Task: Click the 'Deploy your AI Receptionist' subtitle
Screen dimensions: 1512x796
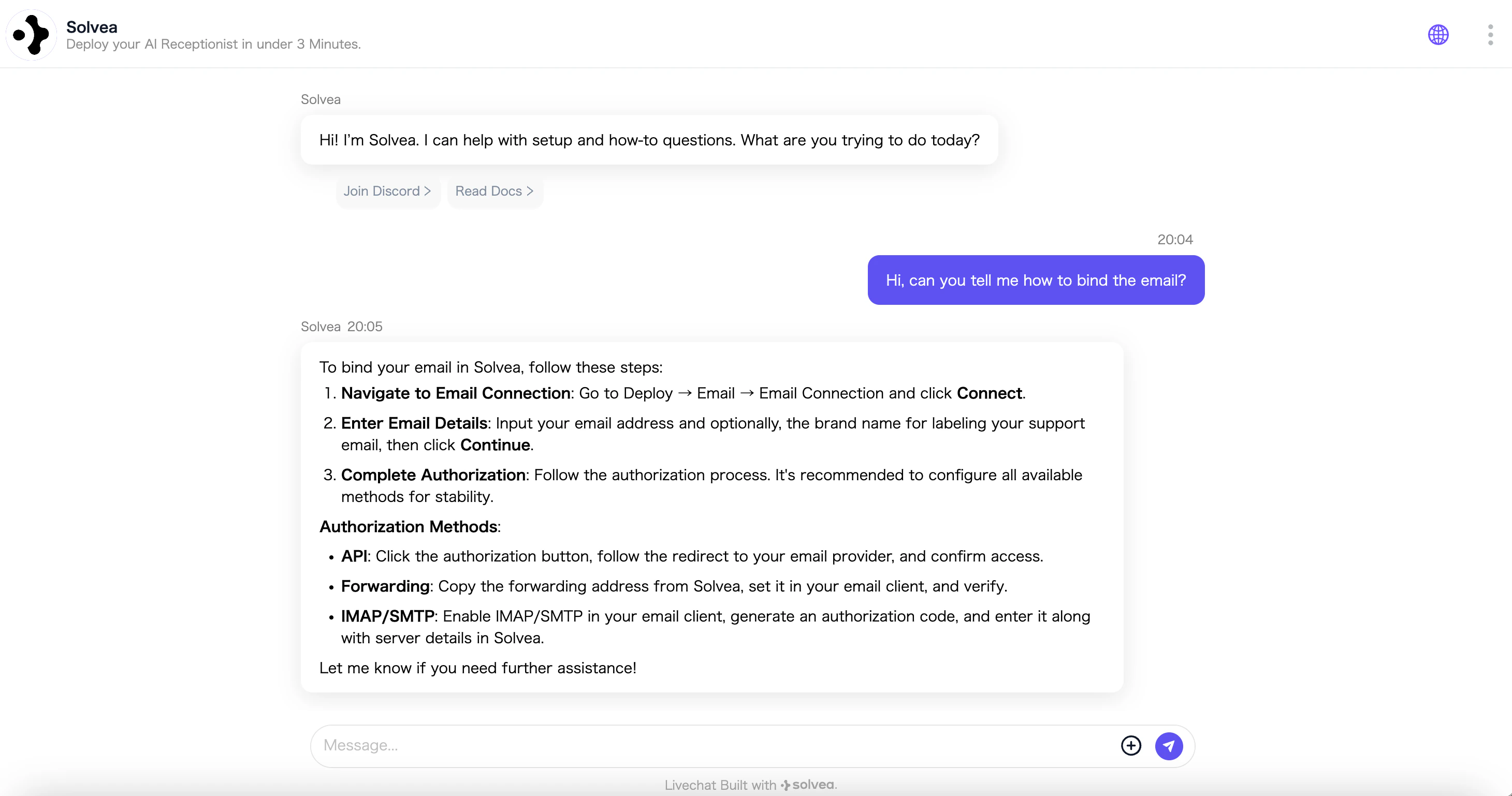Action: pyautogui.click(x=214, y=44)
